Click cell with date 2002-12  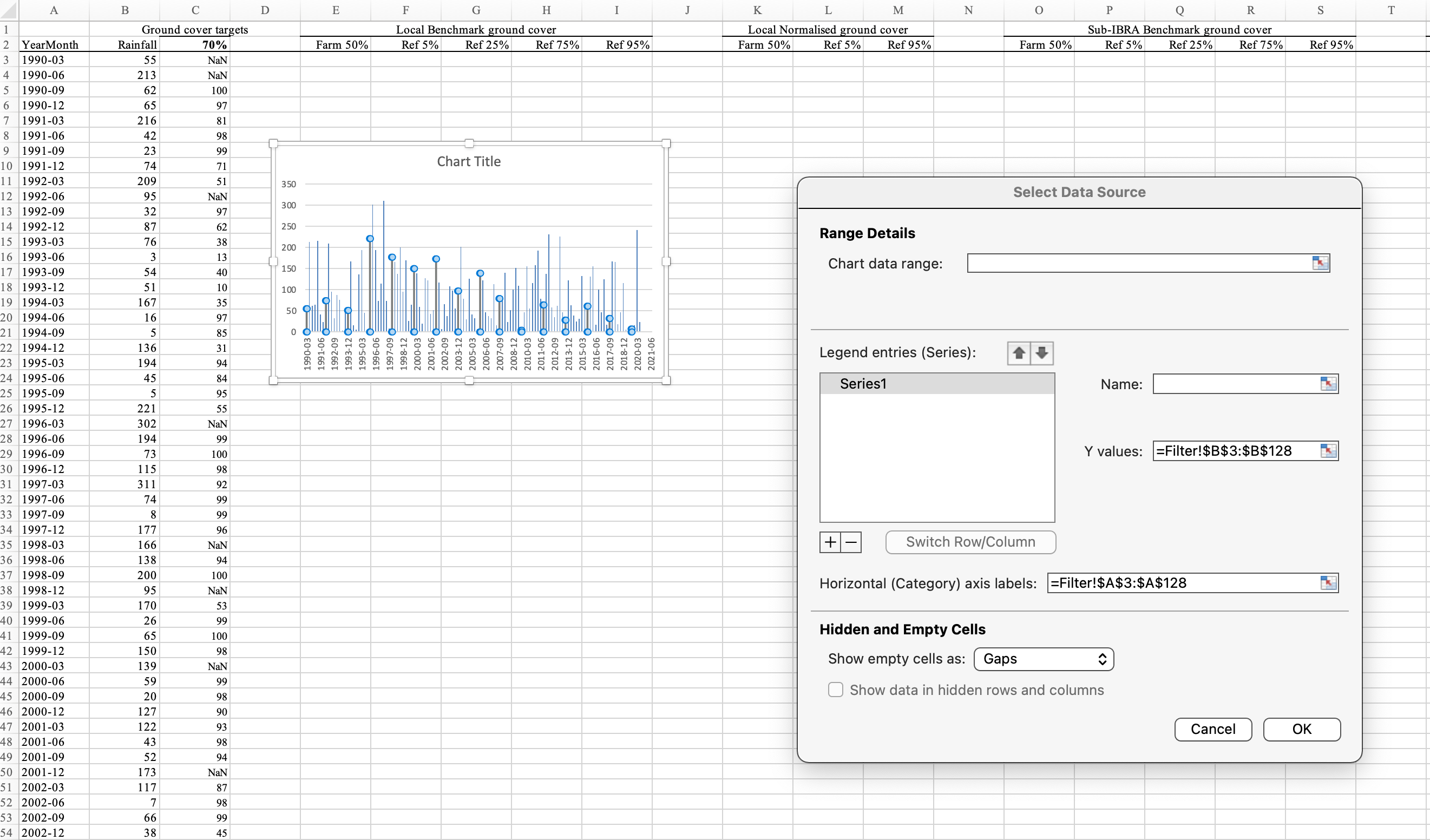click(54, 832)
